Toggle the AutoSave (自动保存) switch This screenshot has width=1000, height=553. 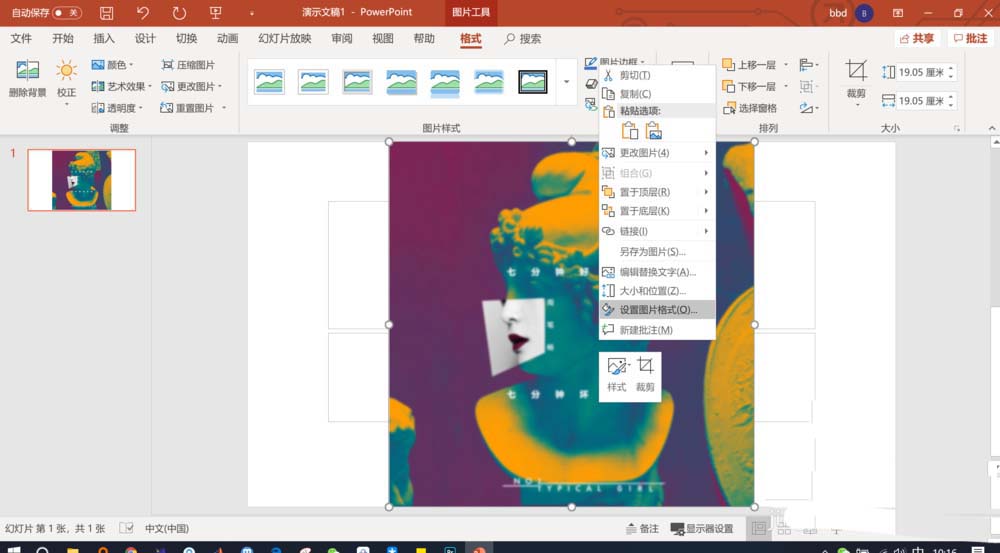click(66, 13)
